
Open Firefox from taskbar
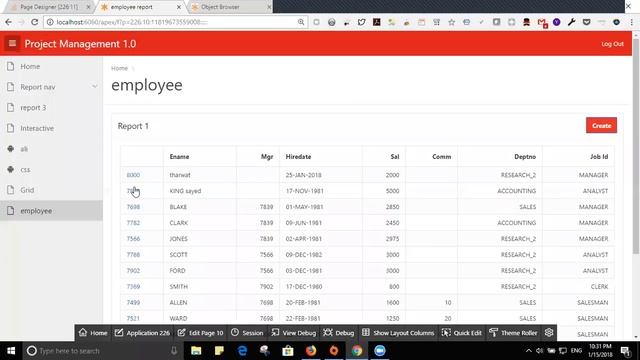[x=311, y=351]
